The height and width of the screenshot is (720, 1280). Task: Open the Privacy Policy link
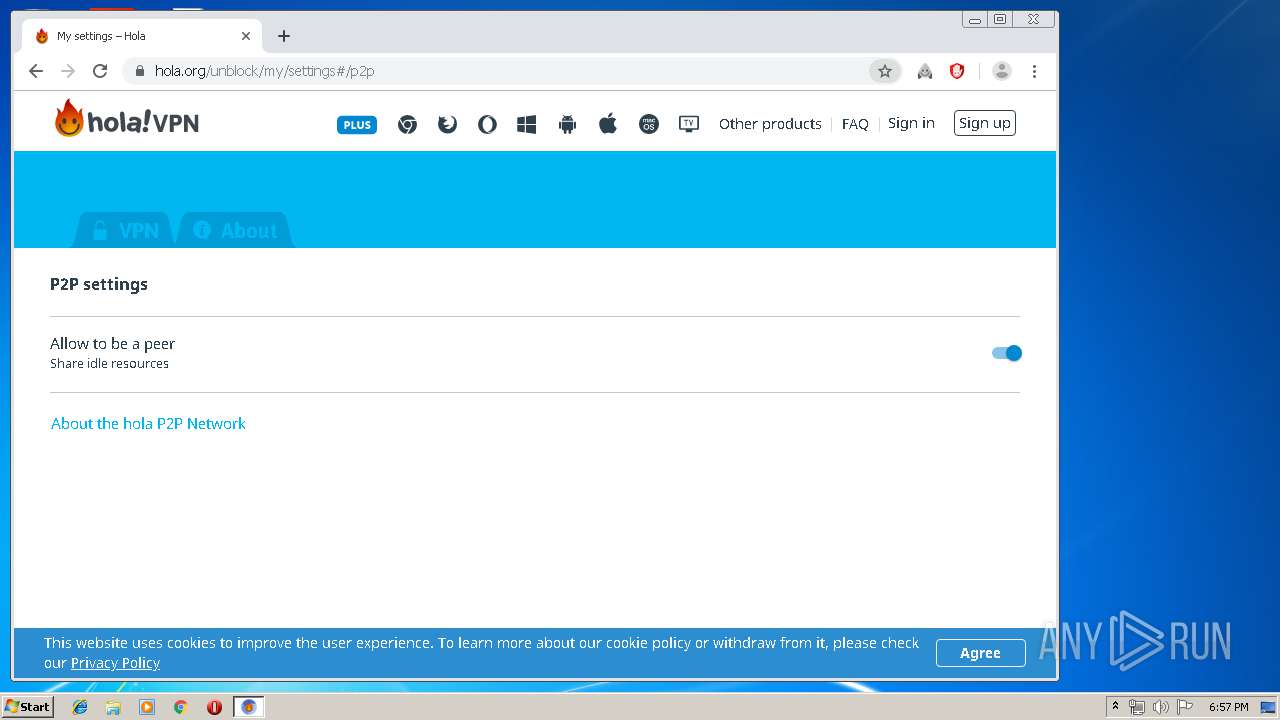(x=115, y=663)
